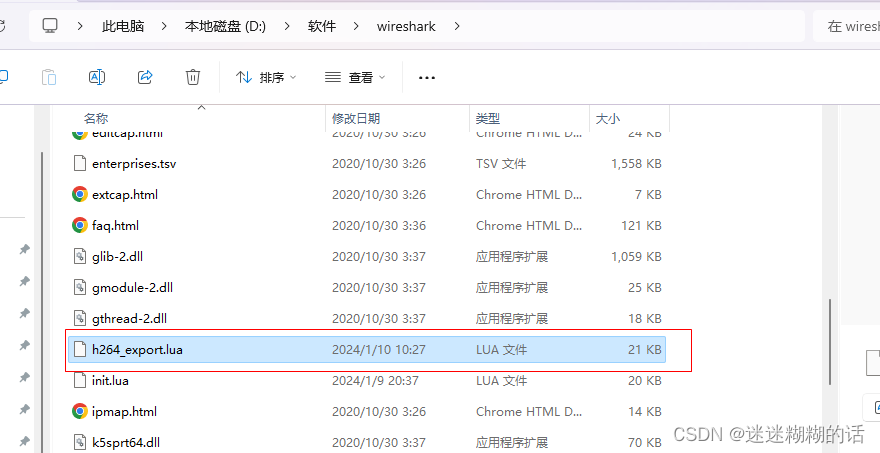The image size is (880, 453).
Task: Select the glib-2.dll file
Action: tap(366, 257)
